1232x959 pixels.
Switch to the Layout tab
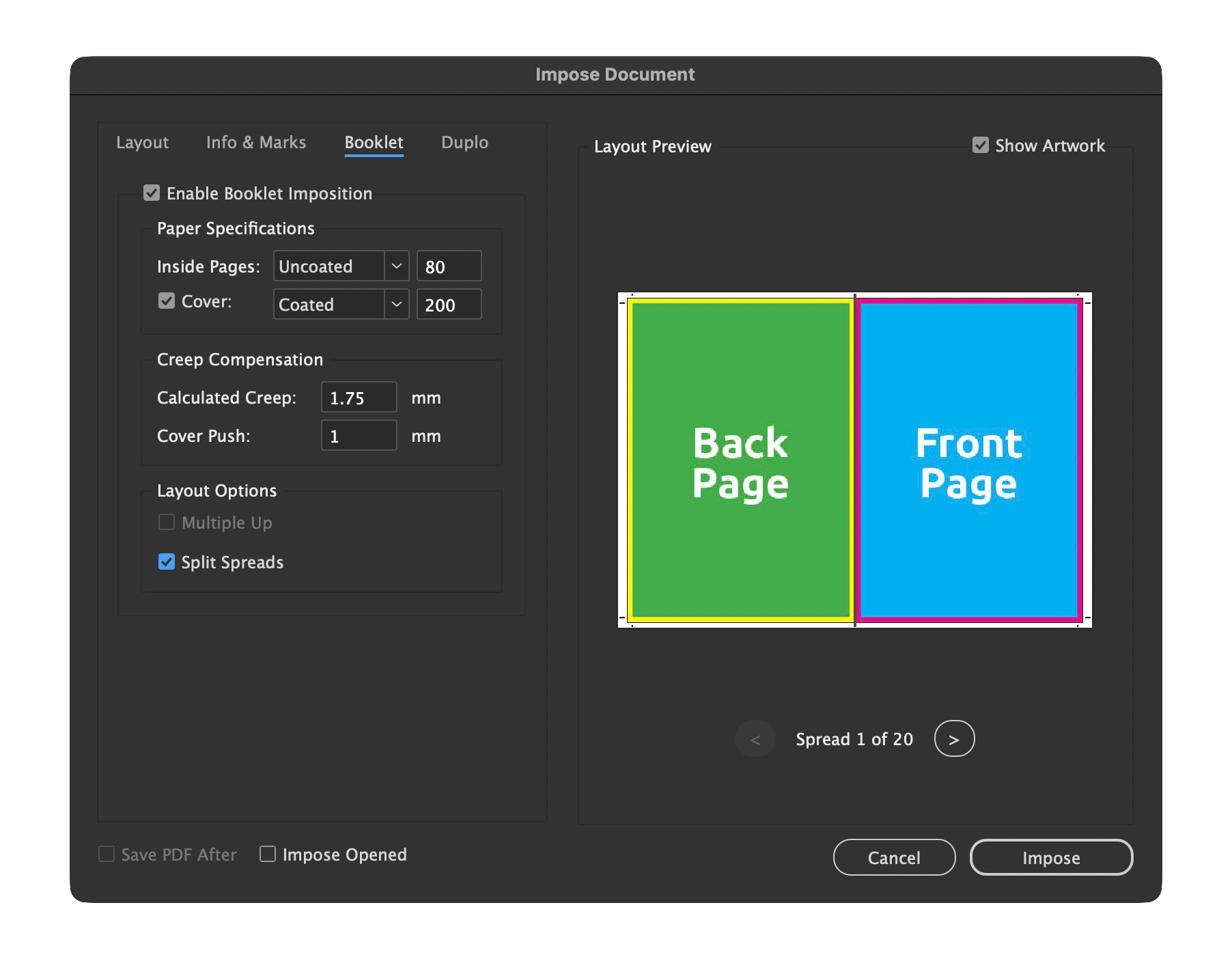click(x=142, y=143)
